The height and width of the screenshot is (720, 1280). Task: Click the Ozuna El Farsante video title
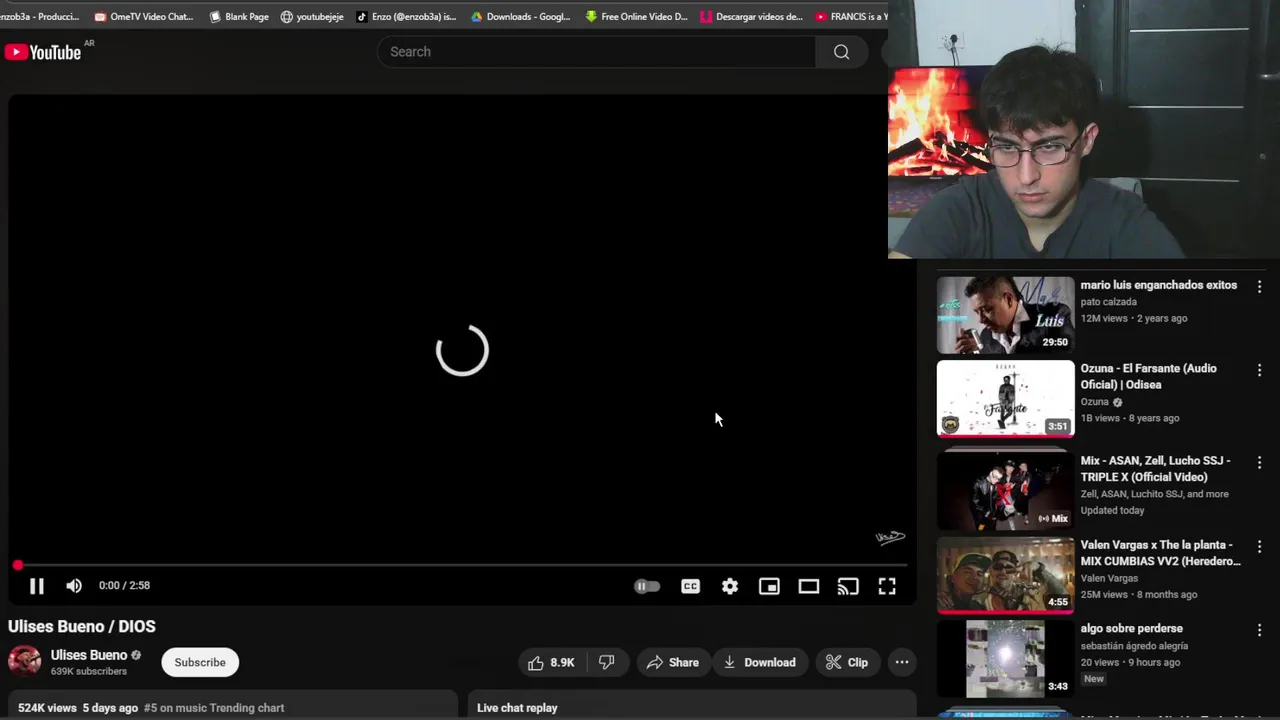pos(1148,376)
